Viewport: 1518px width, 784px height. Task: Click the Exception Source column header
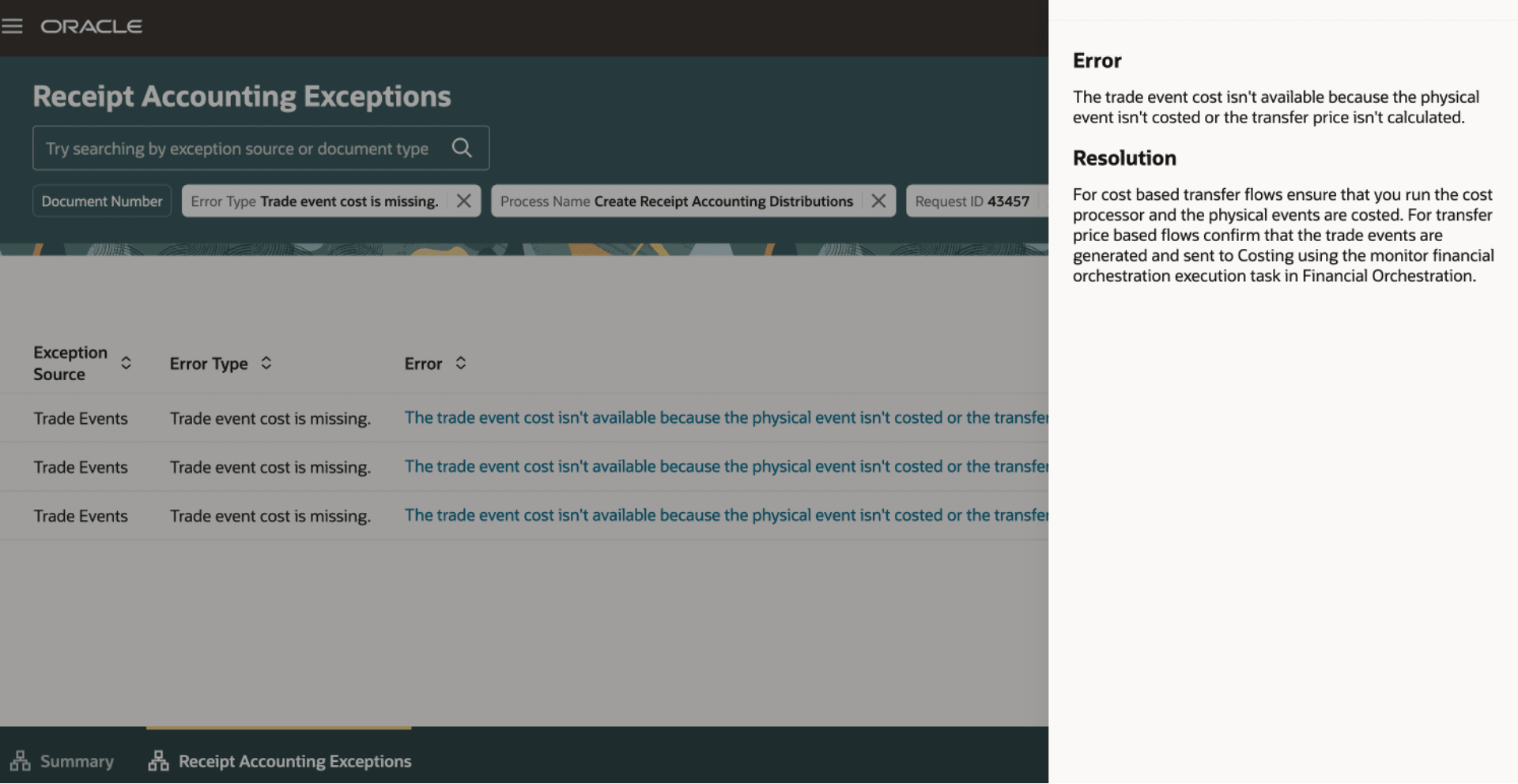coord(70,363)
